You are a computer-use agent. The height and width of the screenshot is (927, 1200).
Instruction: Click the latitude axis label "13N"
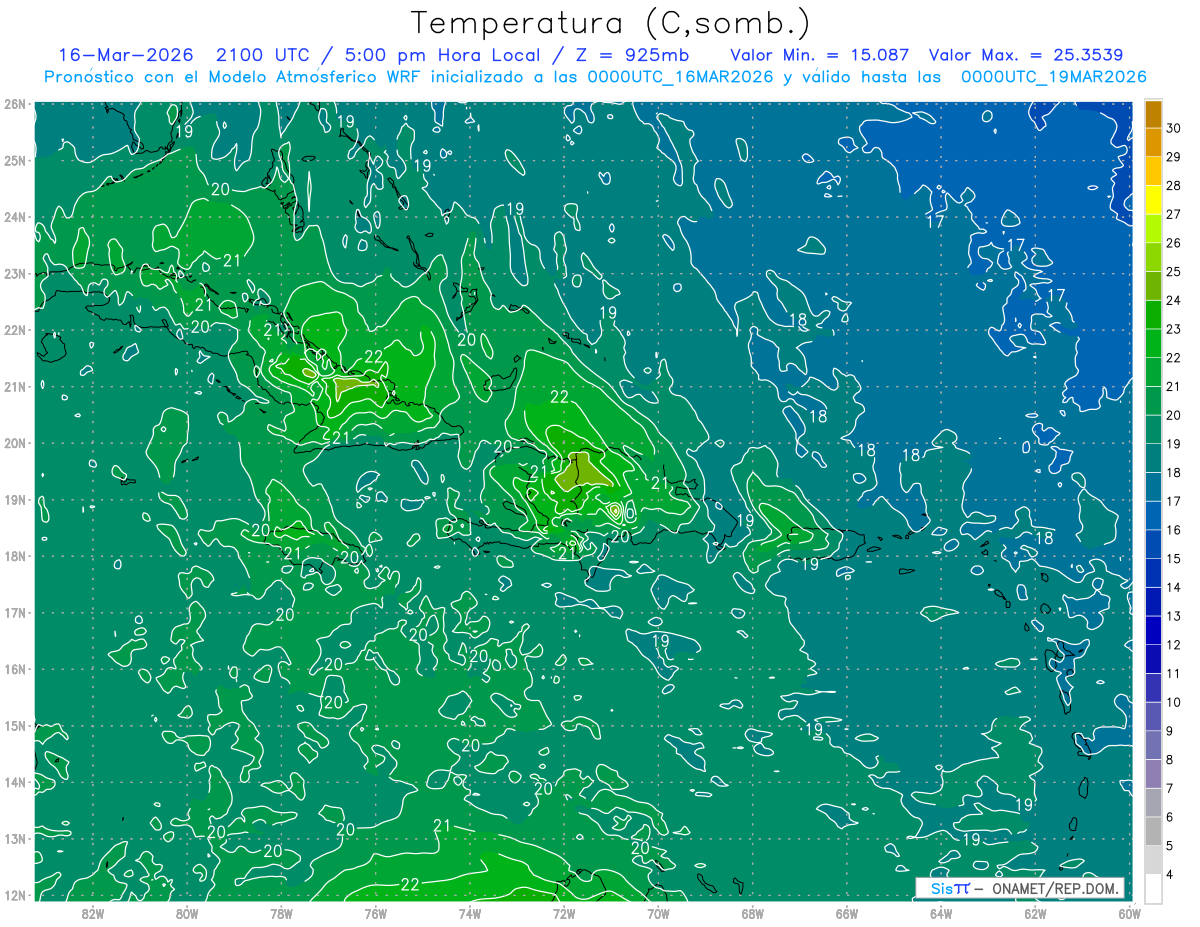tap(14, 838)
